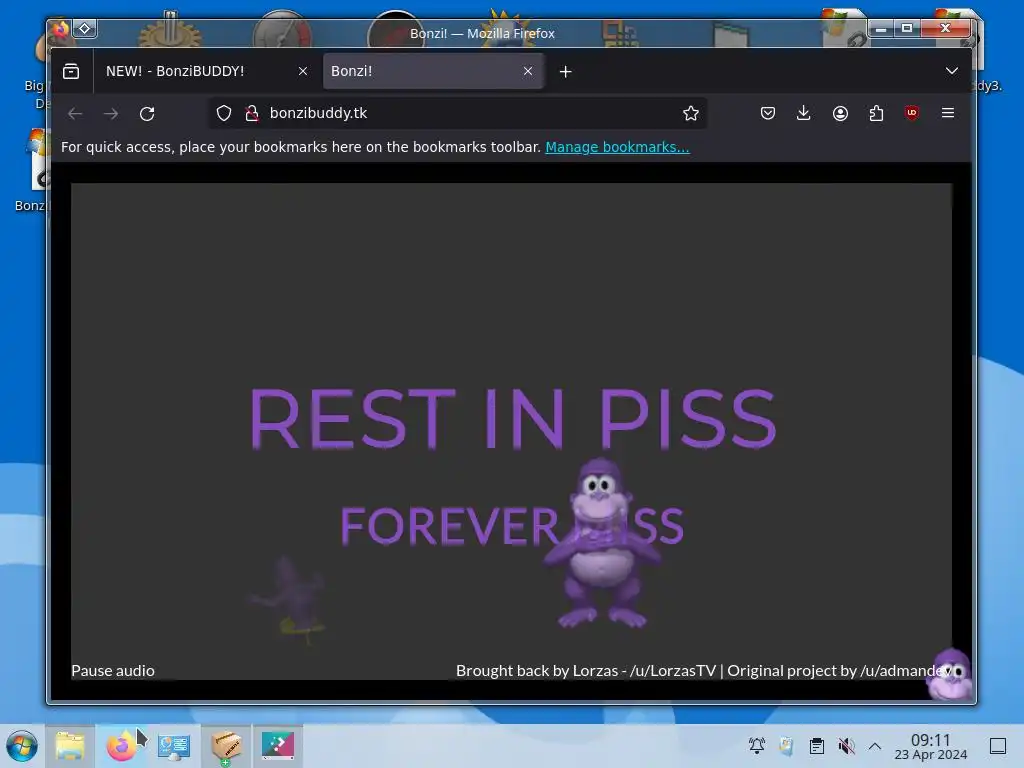Image resolution: width=1024 pixels, height=768 pixels.
Task: Unmute audio via the muted speaker icon
Action: tap(846, 746)
